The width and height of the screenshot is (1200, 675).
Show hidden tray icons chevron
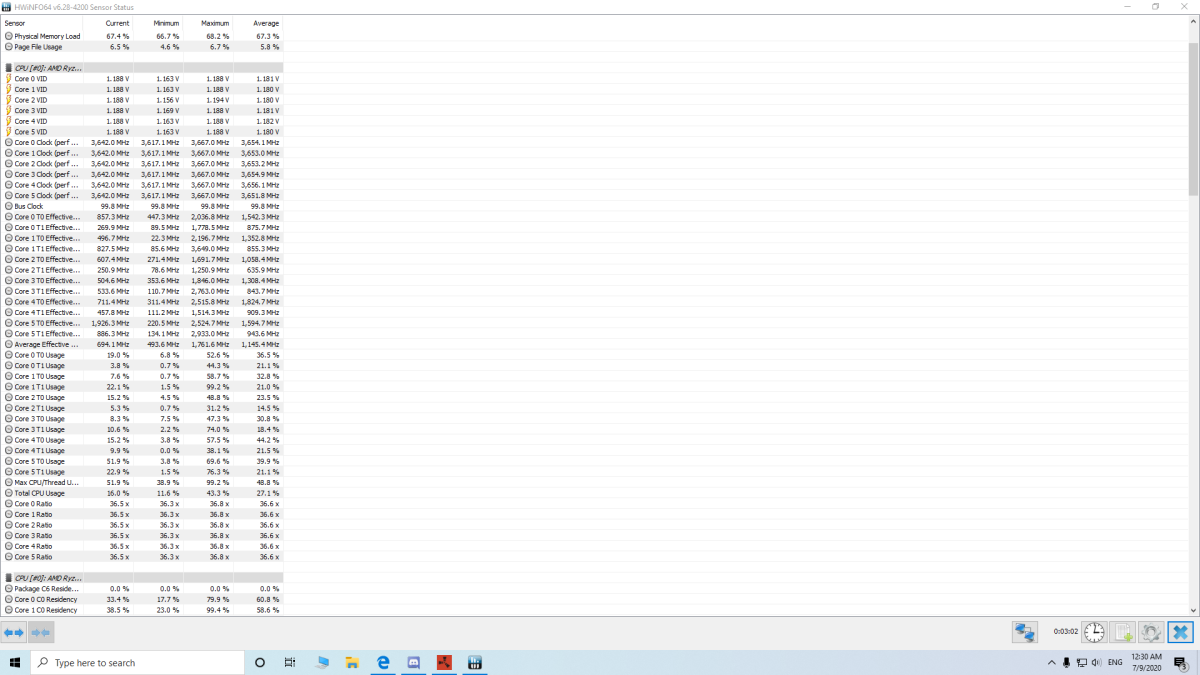coord(1051,662)
